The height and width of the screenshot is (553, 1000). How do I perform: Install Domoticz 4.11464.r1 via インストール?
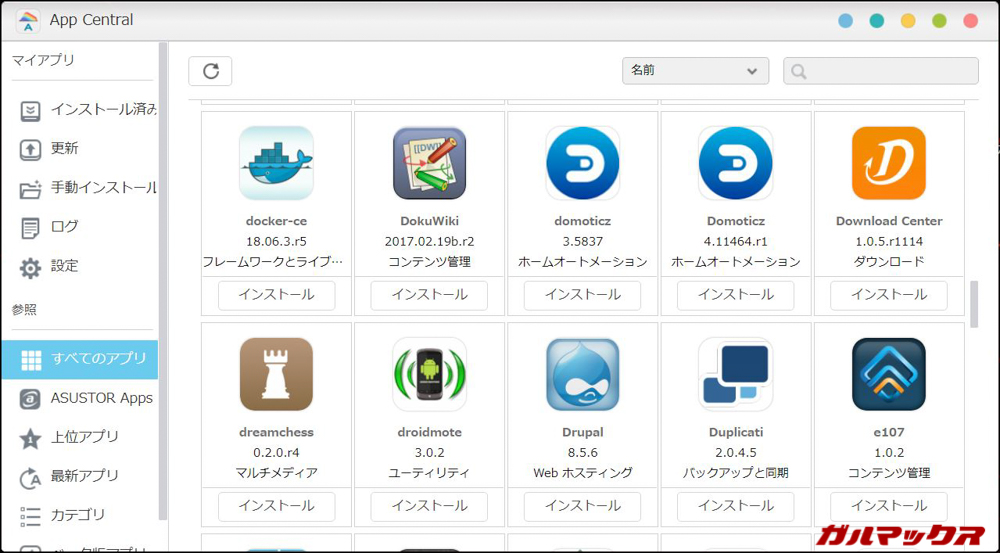[x=735, y=295]
